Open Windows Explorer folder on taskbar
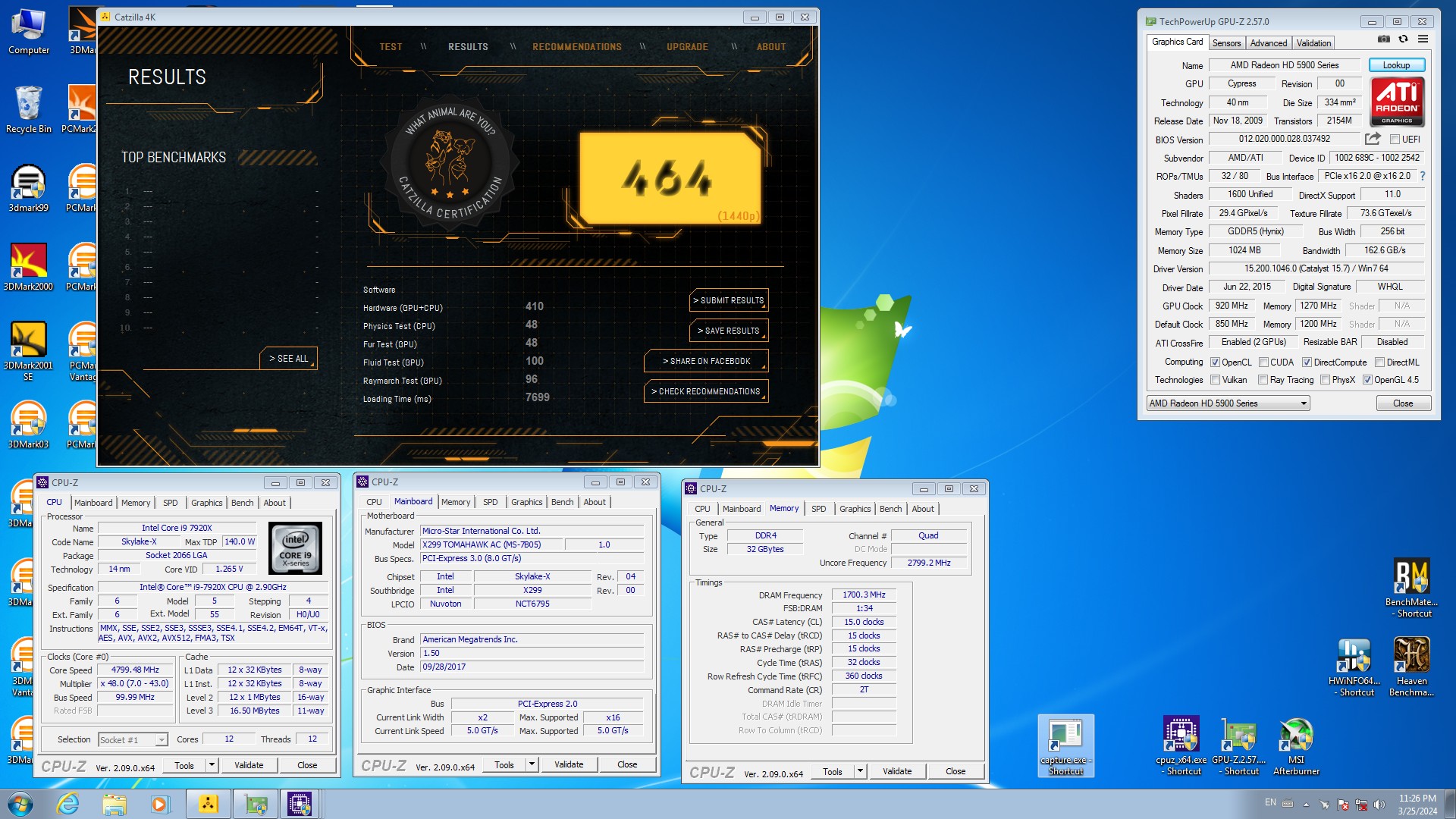Image resolution: width=1456 pixels, height=819 pixels. point(114,804)
